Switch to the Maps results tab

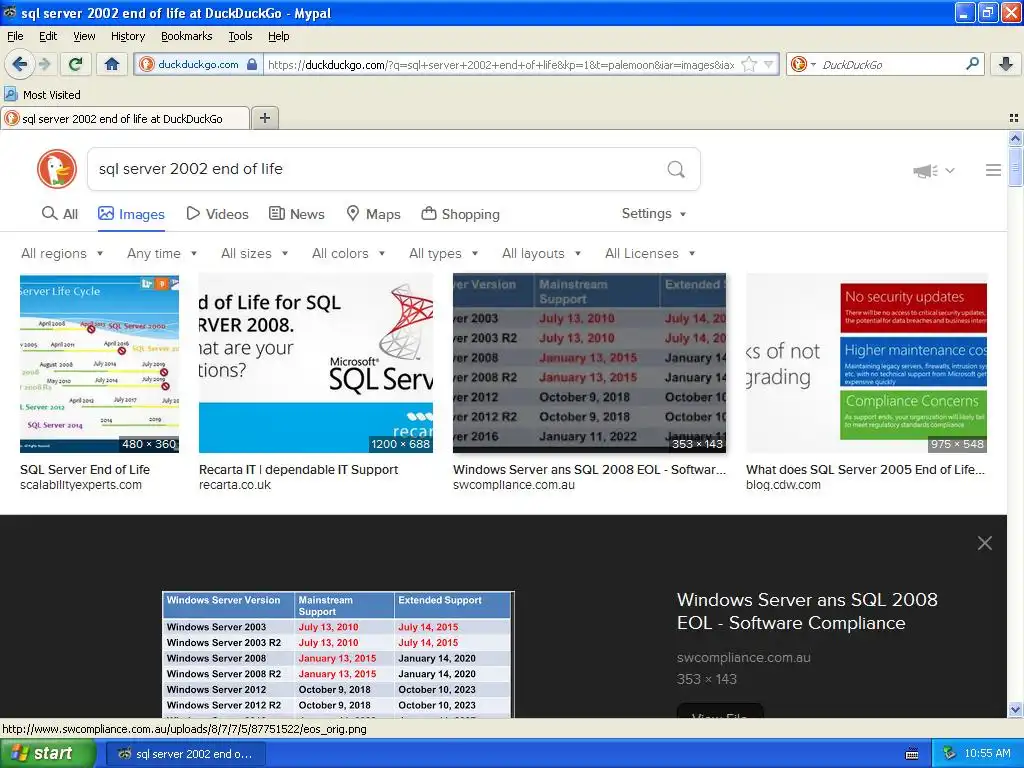point(373,214)
